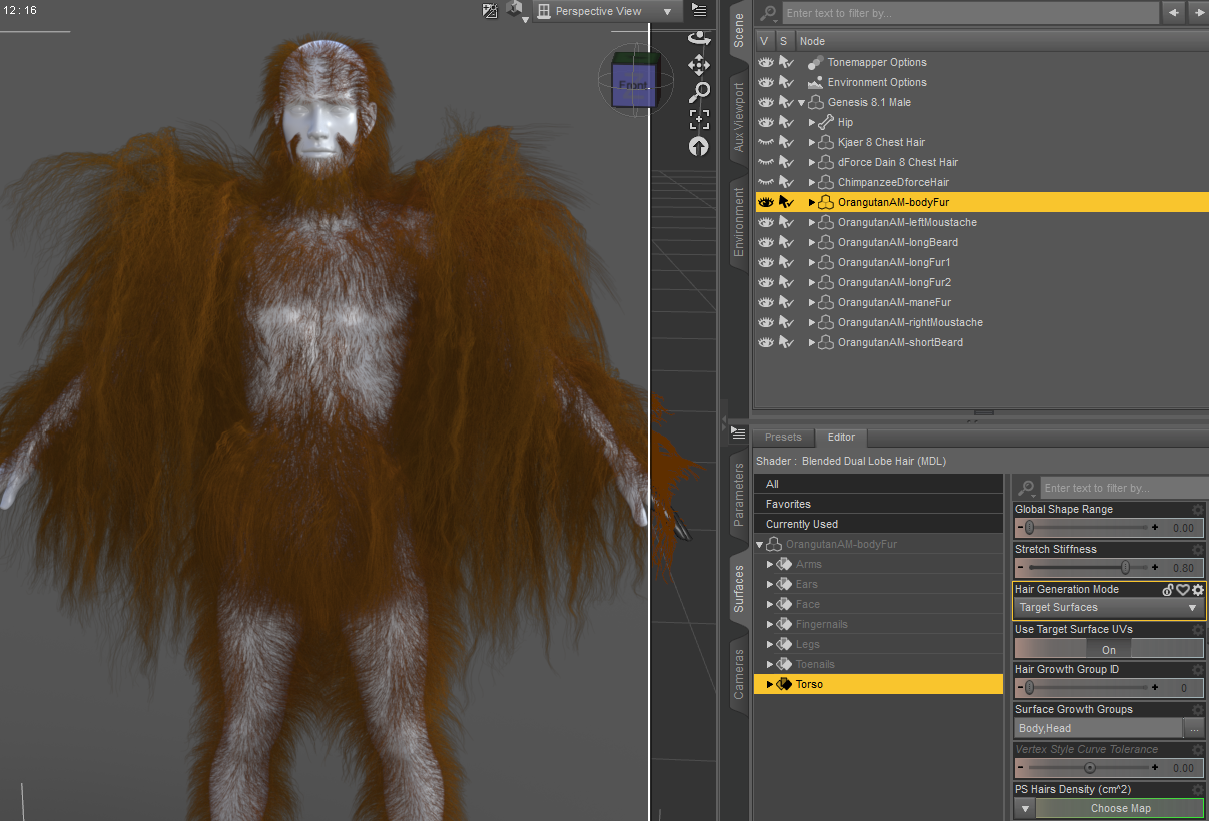Switch to the Cameras tab
The image size is (1209, 821).
pos(739,675)
